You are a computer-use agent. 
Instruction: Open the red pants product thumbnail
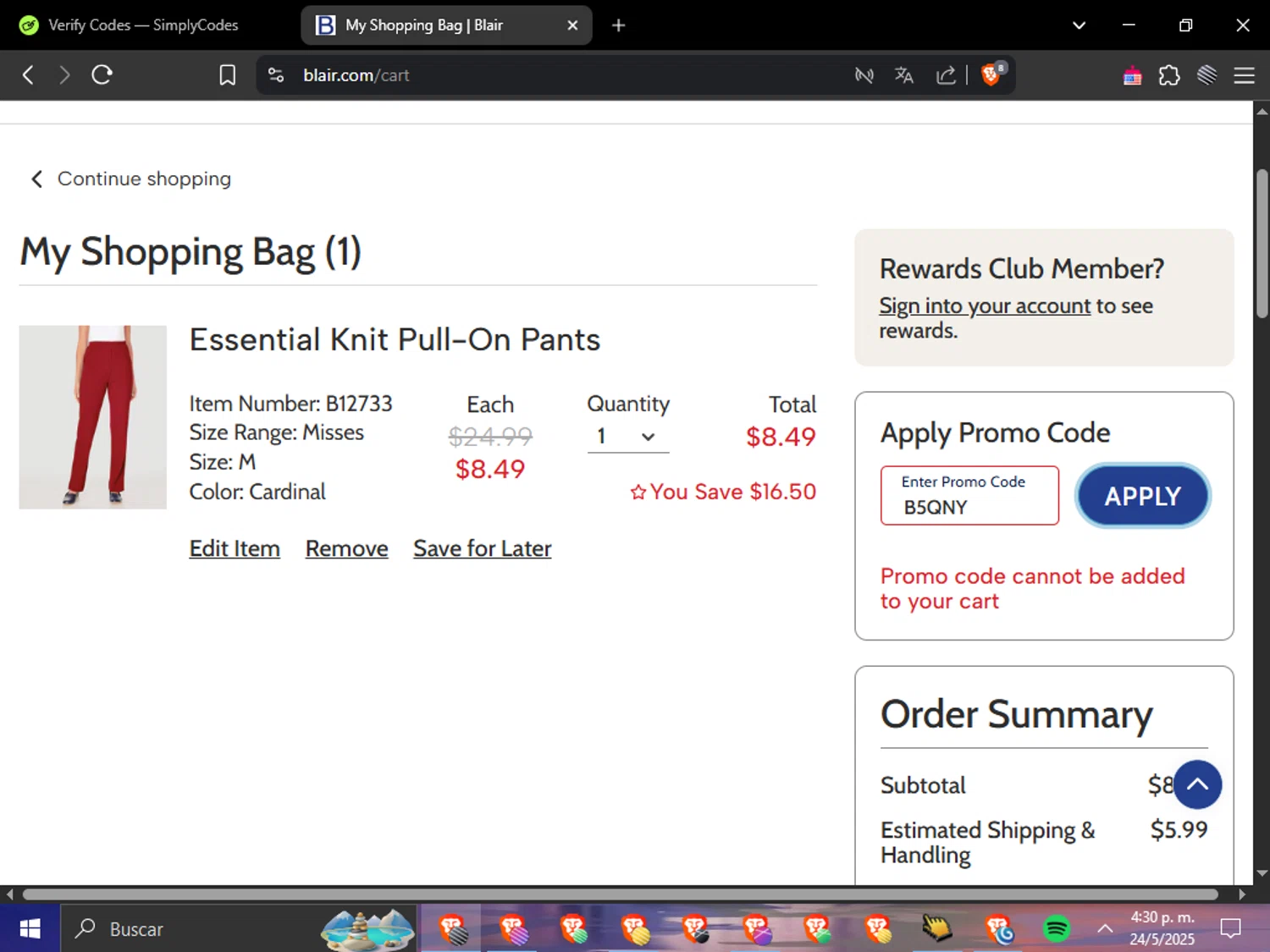click(x=93, y=417)
